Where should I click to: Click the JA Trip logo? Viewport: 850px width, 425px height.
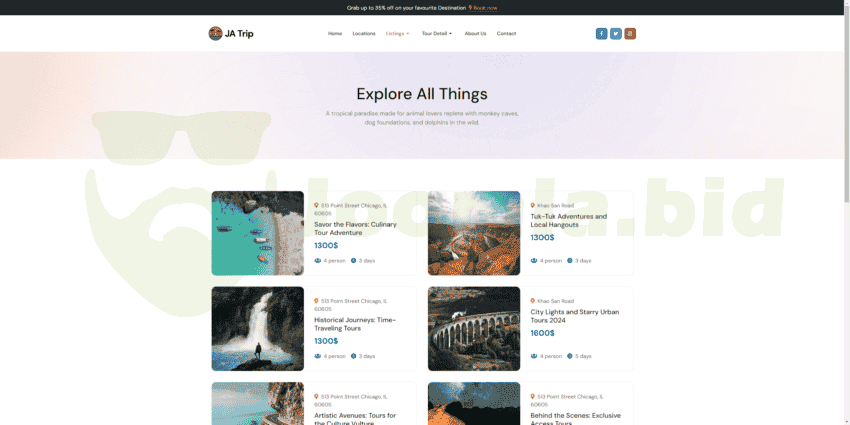231,34
